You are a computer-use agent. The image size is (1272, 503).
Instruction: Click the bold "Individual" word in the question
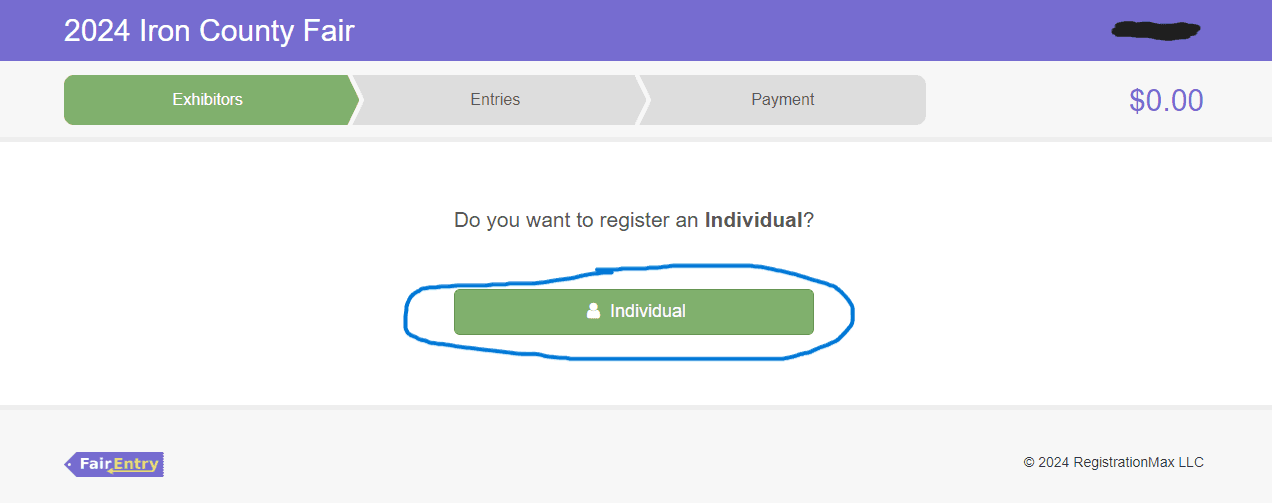(754, 220)
